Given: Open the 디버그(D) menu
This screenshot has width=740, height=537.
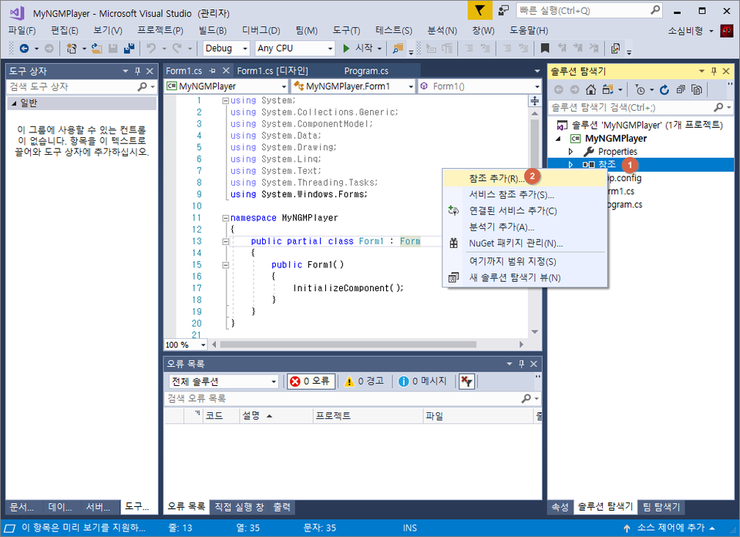Looking at the screenshot, I should pos(261,31).
